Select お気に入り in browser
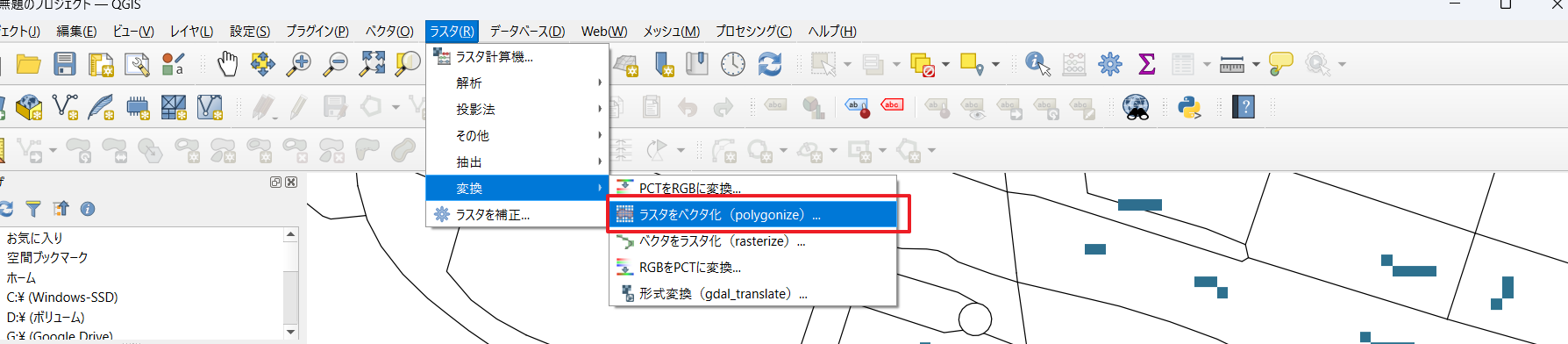Viewport: 1568px width, 344px height. (x=35, y=238)
